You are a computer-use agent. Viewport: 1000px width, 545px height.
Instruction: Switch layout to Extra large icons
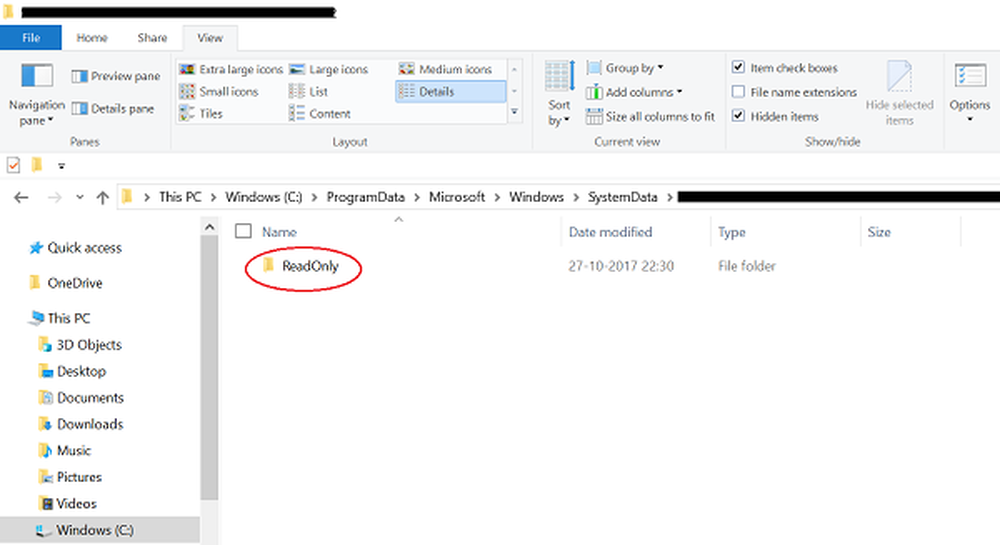click(231, 69)
